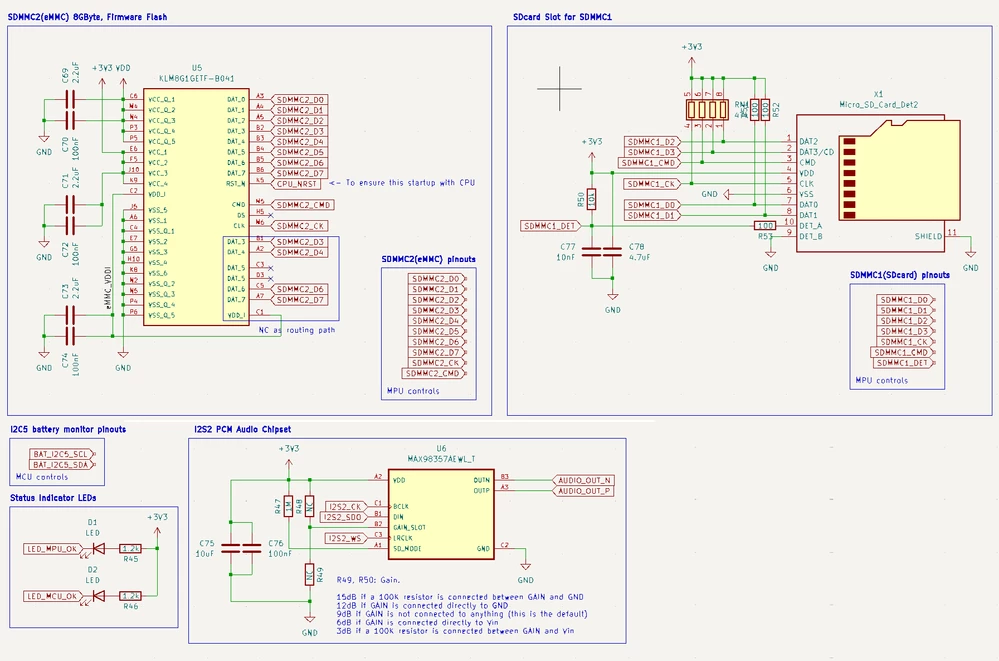Select SDMMC2_D0 label on U5 DAT_0 pin
999x661 pixels.
[x=299, y=99]
